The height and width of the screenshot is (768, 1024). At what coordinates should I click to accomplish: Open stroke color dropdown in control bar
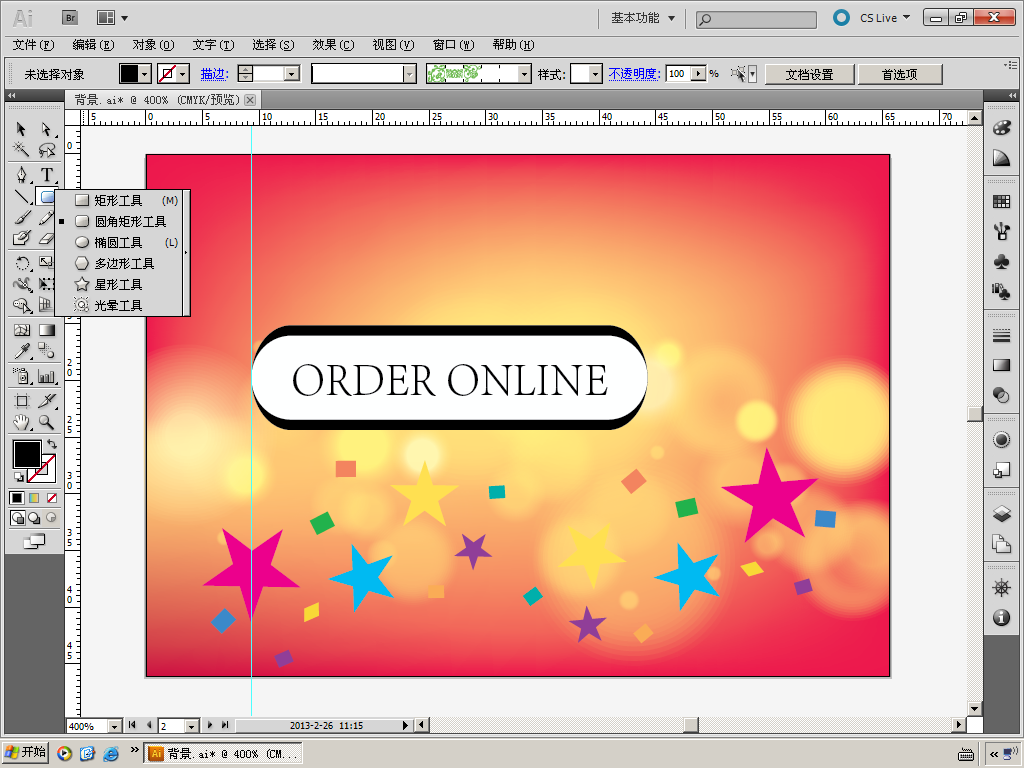tap(184, 74)
